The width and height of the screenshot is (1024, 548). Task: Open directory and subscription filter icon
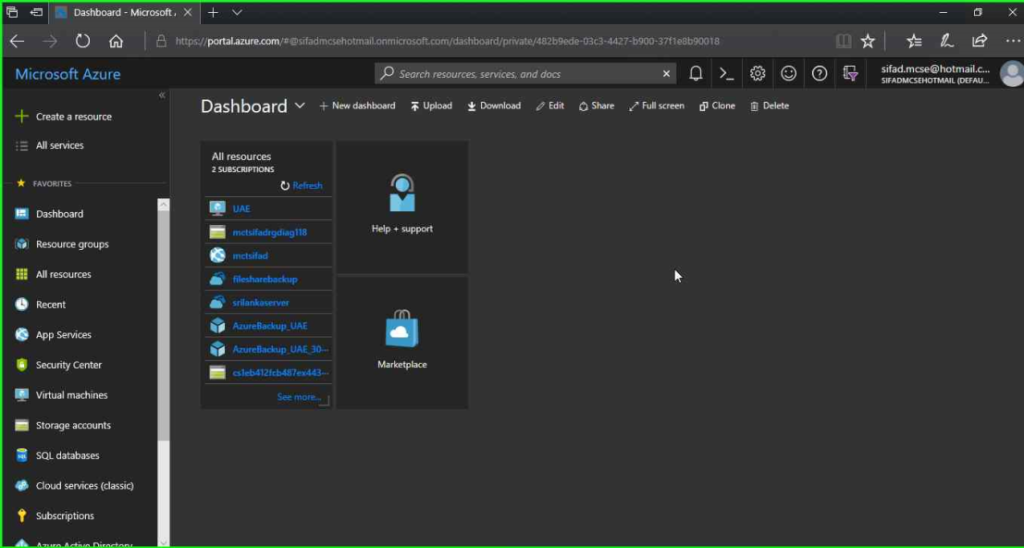[x=850, y=74]
